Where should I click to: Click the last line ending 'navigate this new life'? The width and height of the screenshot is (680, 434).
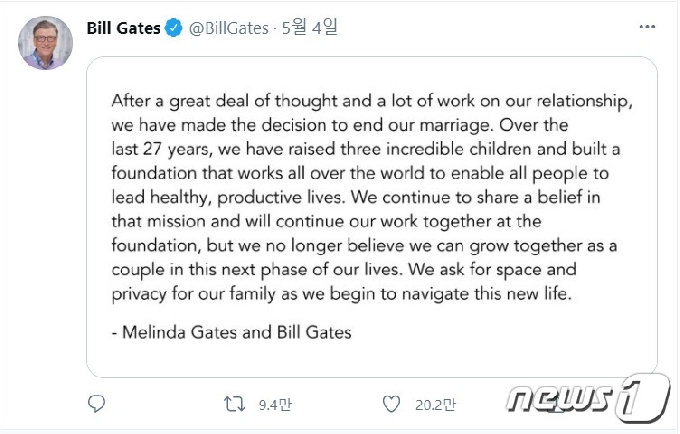339,294
